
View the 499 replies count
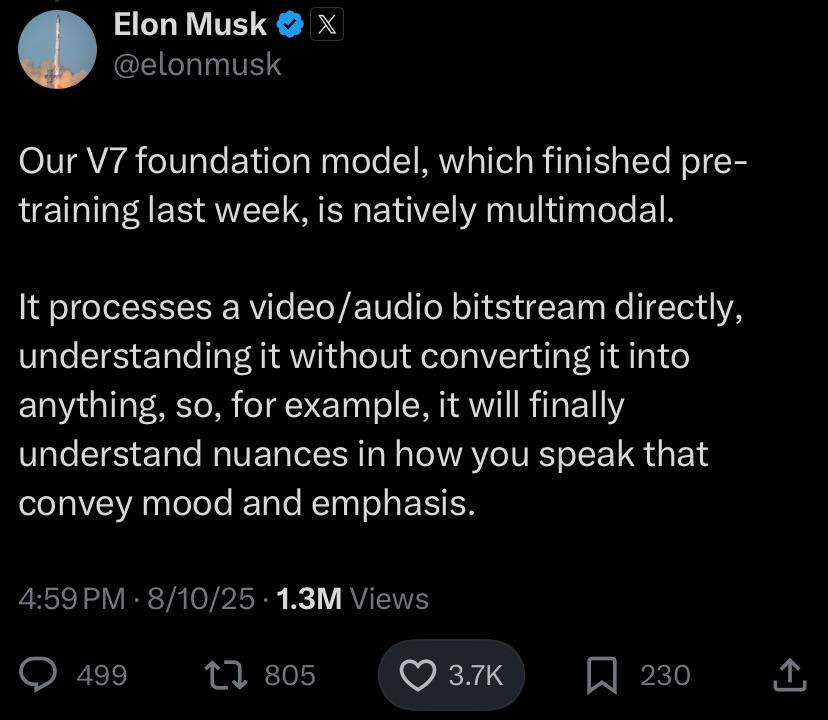click(102, 675)
